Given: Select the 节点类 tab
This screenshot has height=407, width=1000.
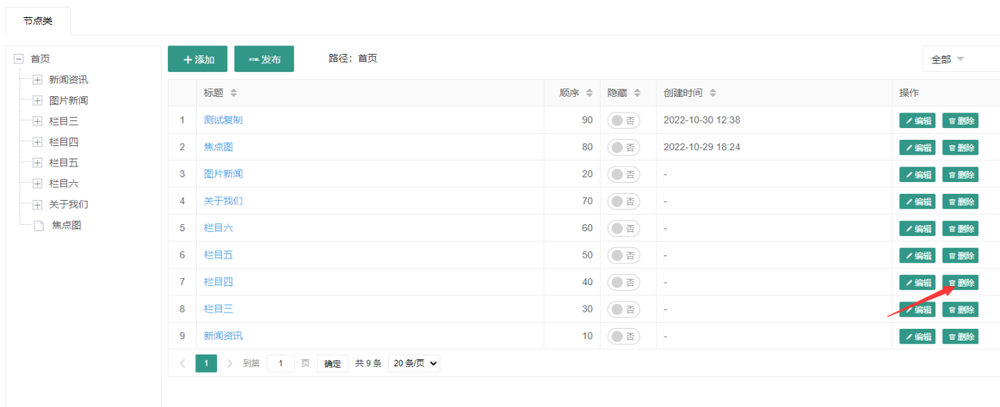Looking at the screenshot, I should tap(38, 21).
